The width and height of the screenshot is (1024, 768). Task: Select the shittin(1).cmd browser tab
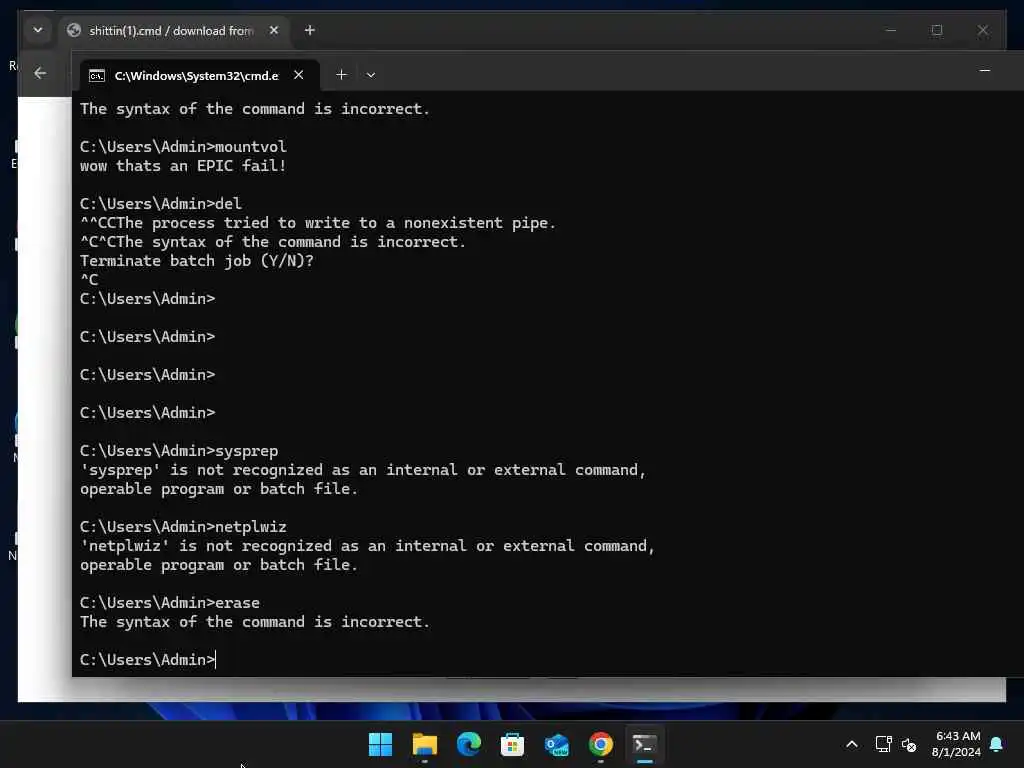pyautogui.click(x=174, y=31)
